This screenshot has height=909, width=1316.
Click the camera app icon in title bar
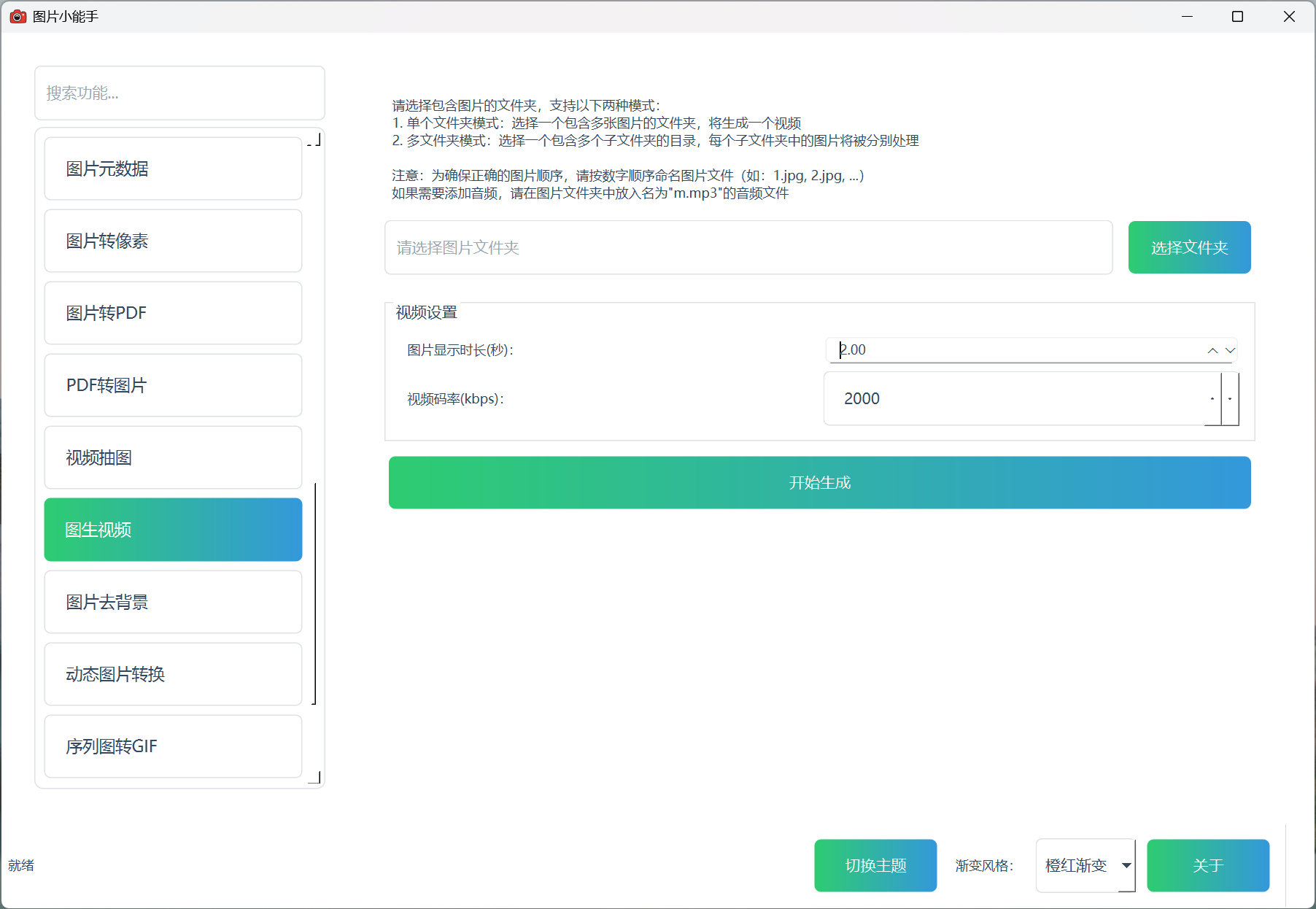(18, 16)
